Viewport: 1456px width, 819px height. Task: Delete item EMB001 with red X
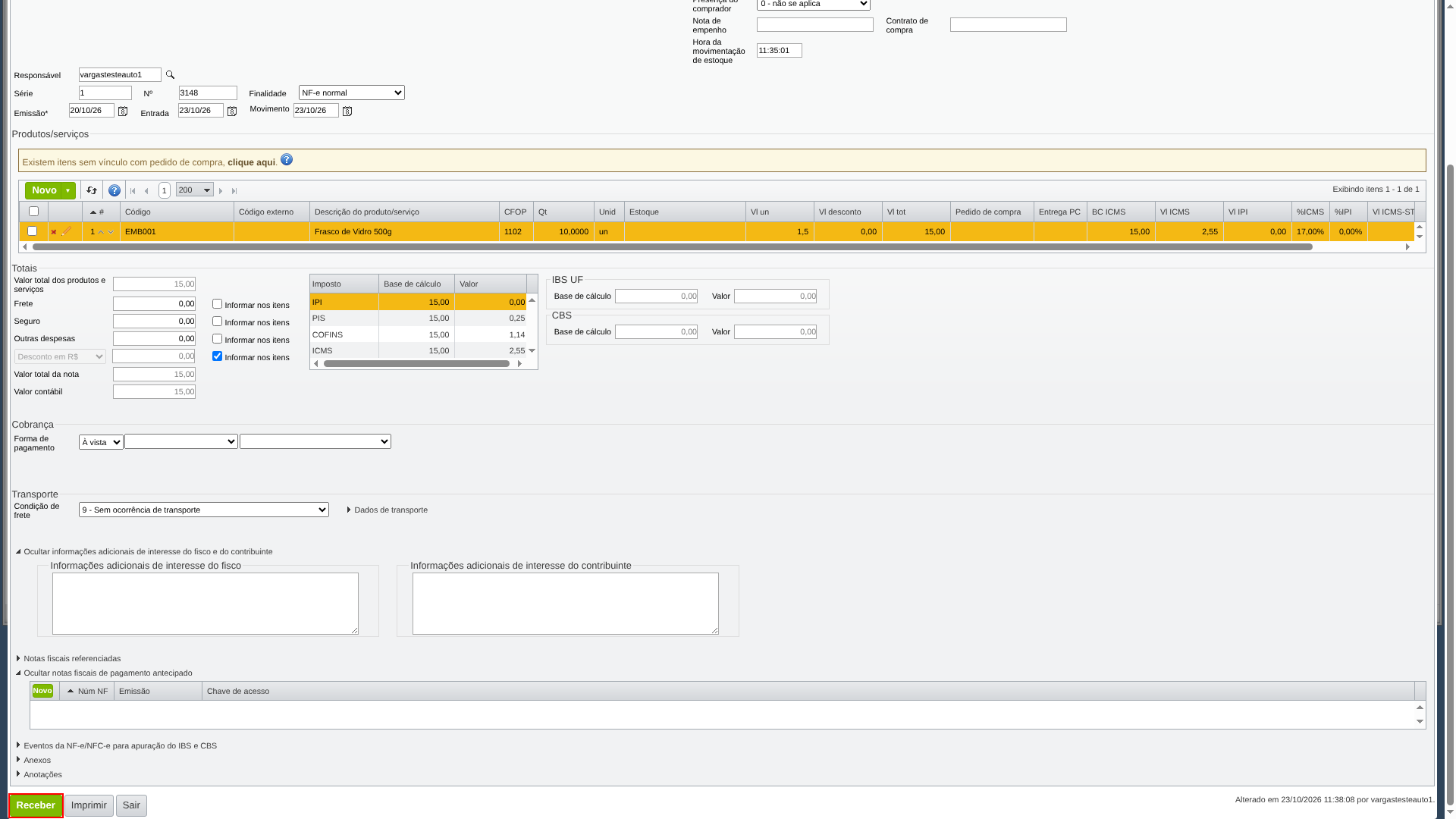click(54, 232)
